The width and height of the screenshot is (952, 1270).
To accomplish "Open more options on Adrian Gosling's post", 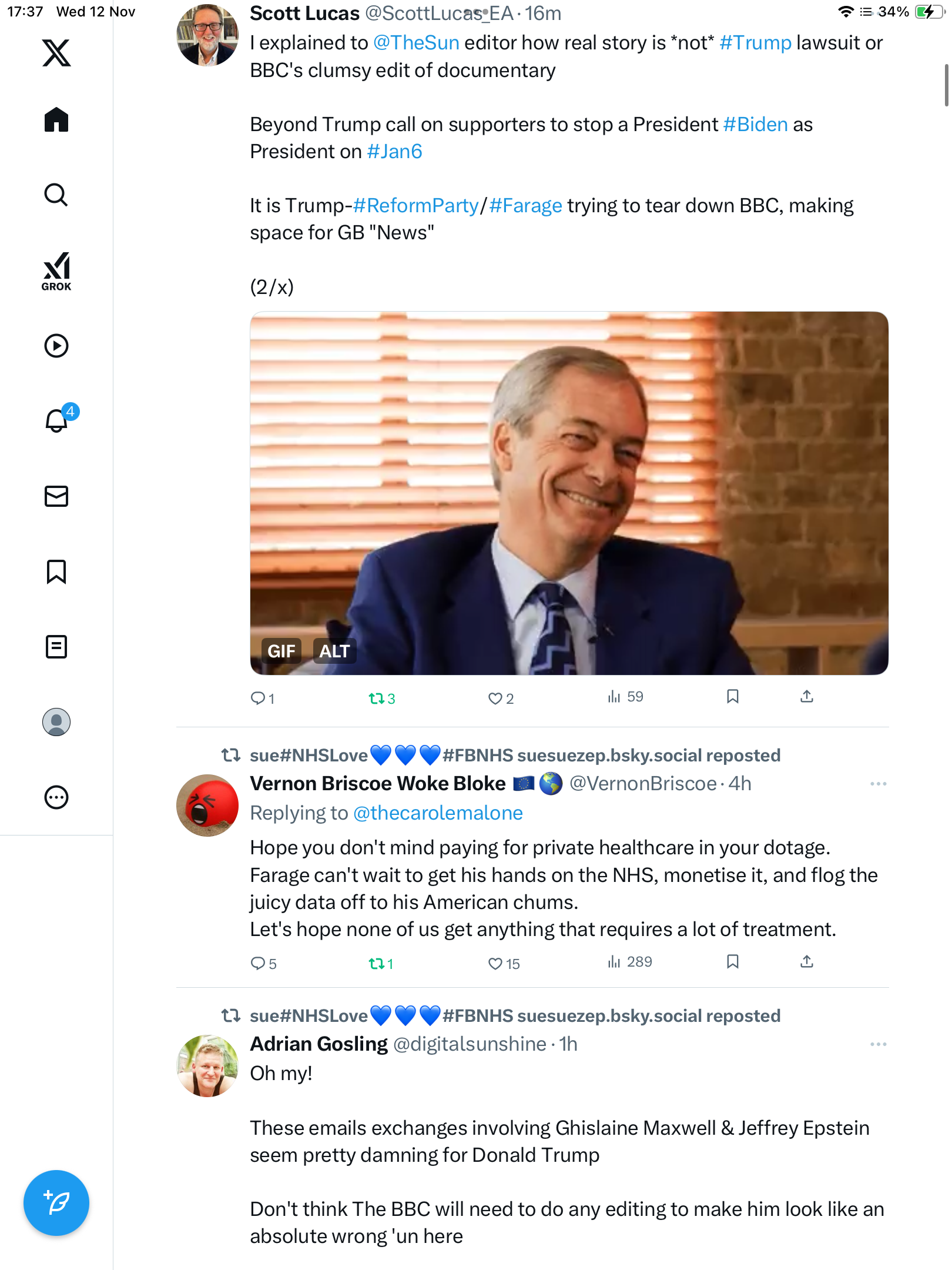I will 878,1044.
